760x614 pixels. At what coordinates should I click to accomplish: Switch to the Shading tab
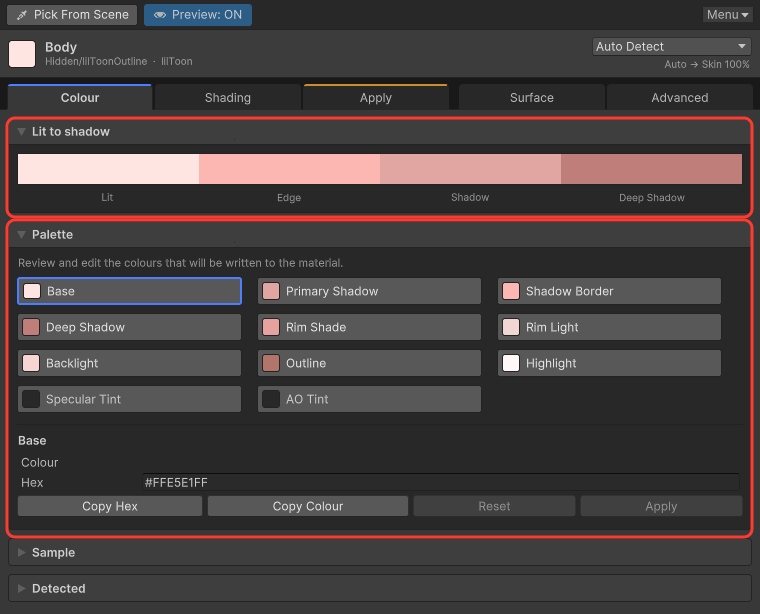coord(228,97)
